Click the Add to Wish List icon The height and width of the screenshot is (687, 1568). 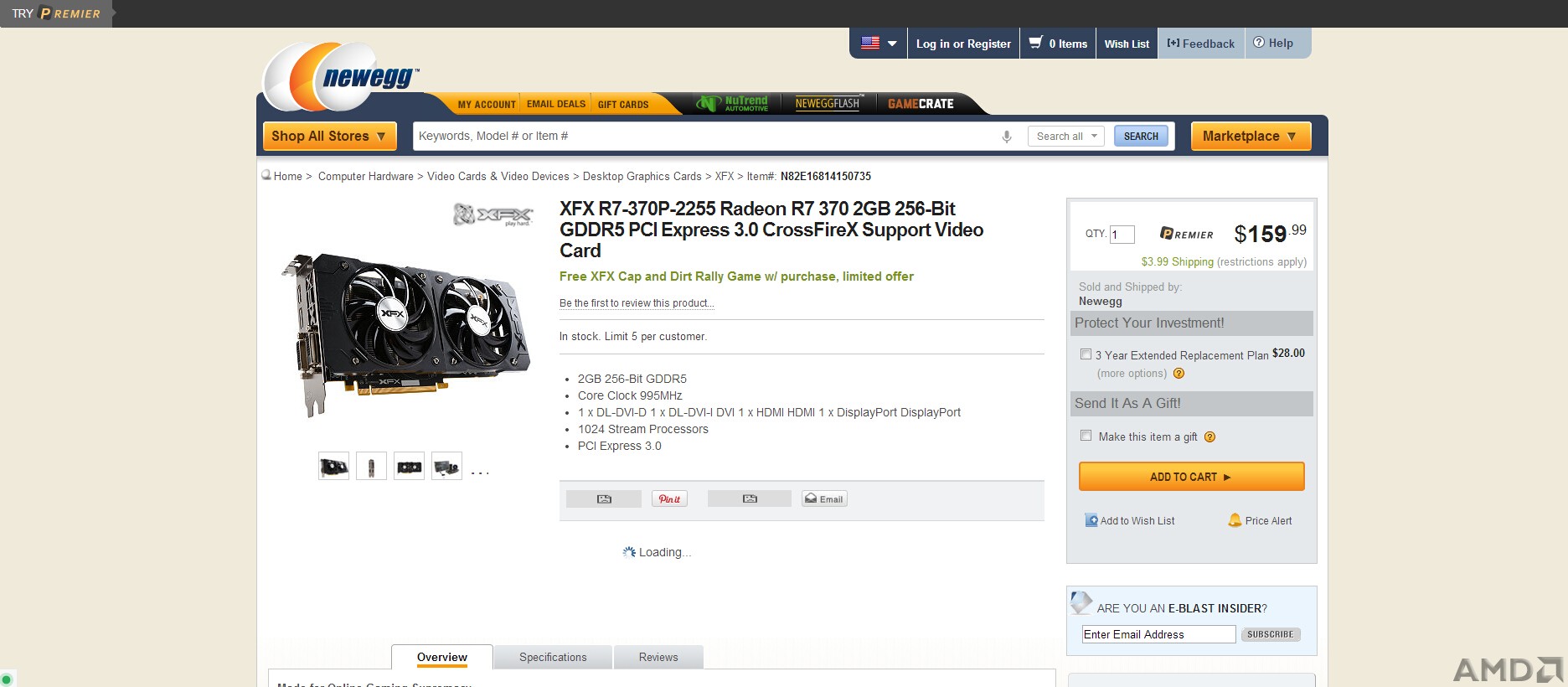1091,520
